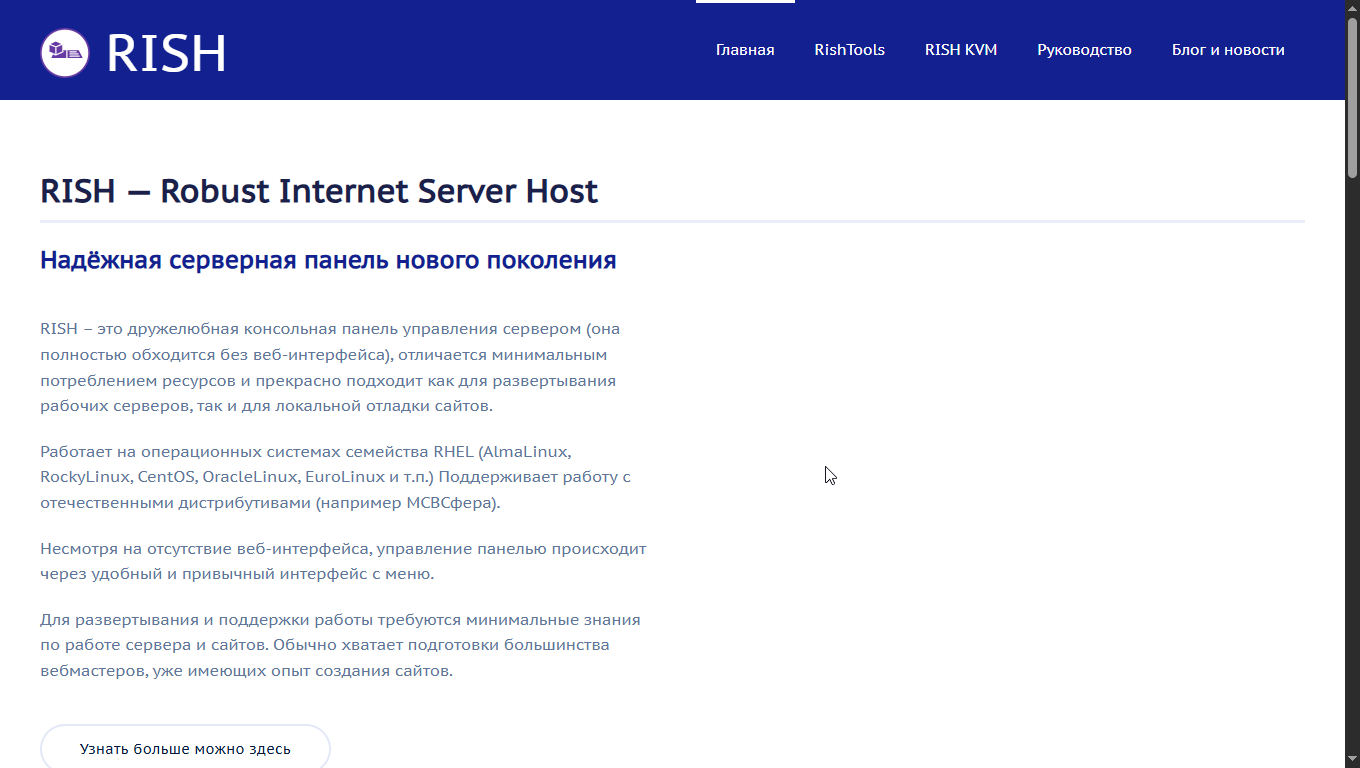Click the scrollbar up arrow
Viewport: 1360px width, 768px height.
click(1351, 8)
